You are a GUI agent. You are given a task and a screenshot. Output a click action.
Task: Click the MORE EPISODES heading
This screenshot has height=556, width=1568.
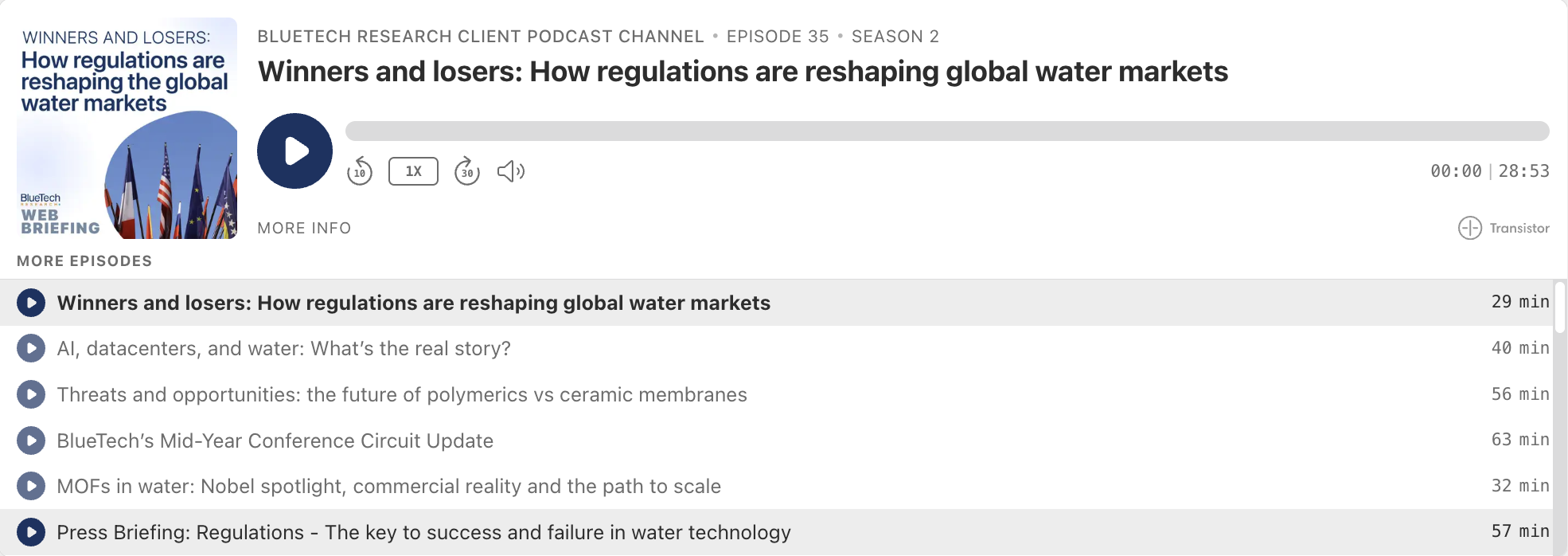point(84,261)
